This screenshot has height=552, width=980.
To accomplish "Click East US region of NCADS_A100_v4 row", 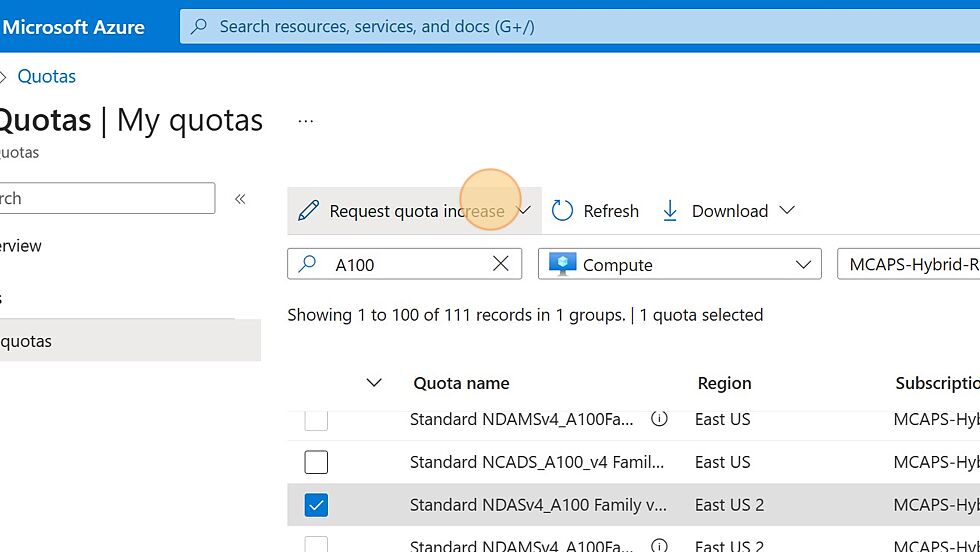I will [x=722, y=462].
